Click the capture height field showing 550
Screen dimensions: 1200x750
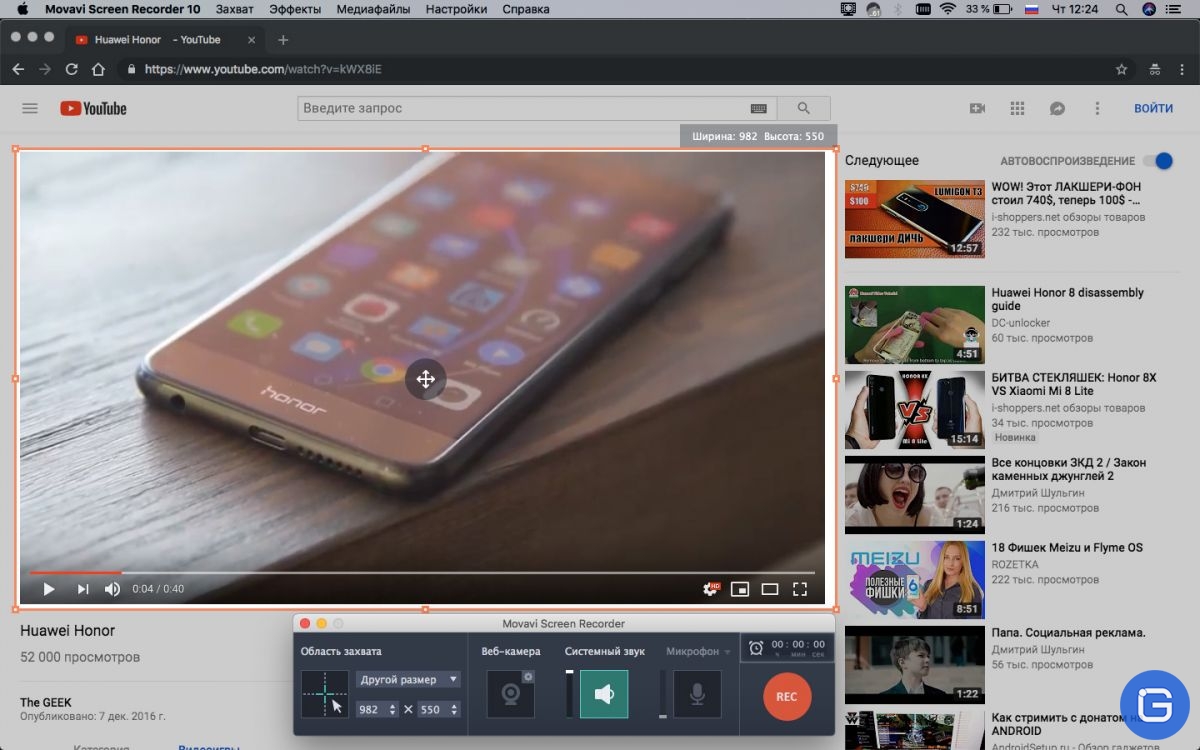[x=434, y=709]
